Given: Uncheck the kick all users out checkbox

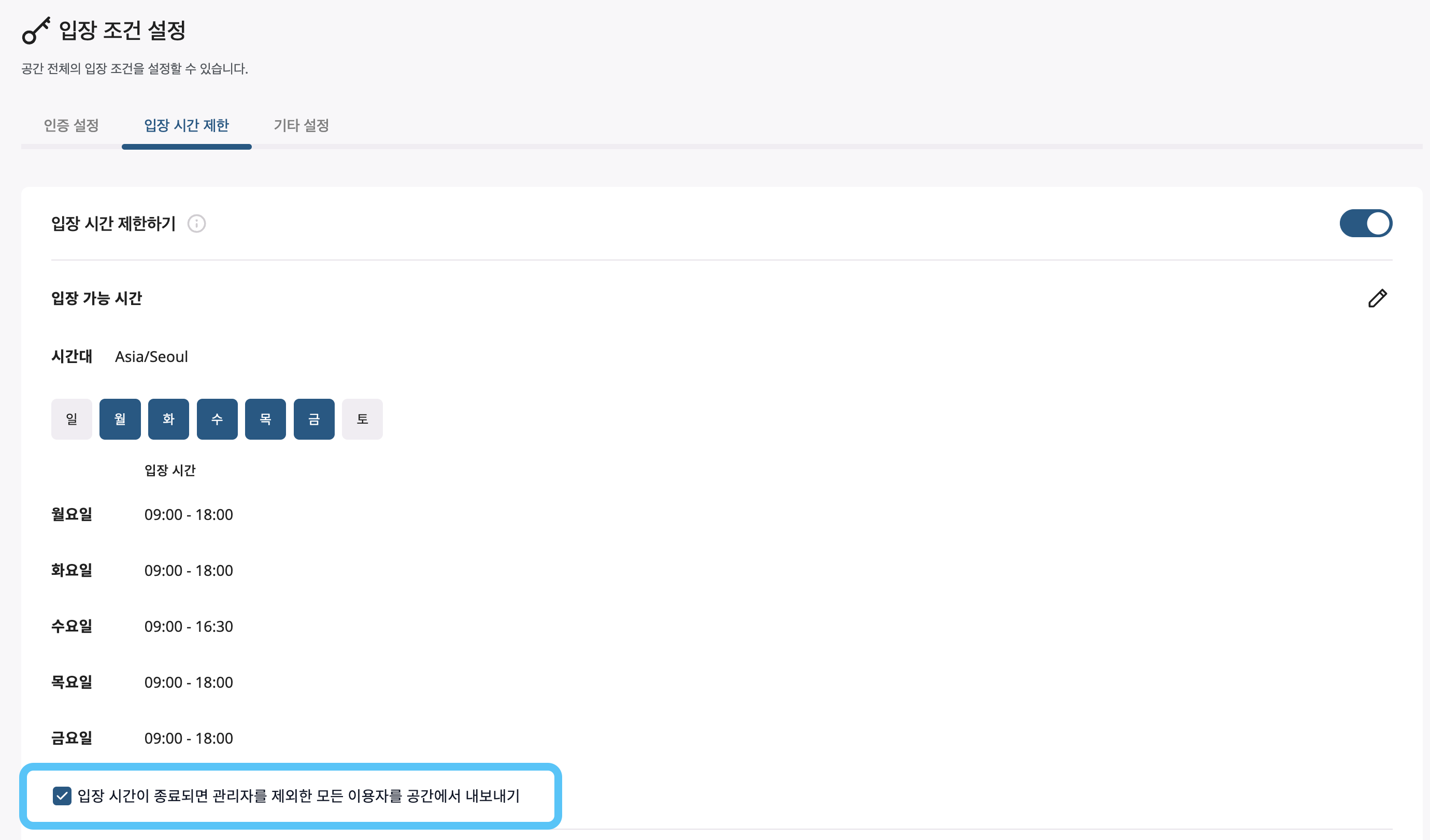Looking at the screenshot, I should click(x=61, y=796).
